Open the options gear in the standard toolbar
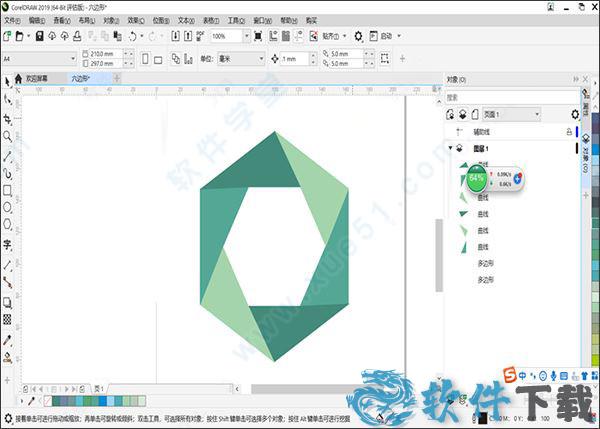 (359, 36)
